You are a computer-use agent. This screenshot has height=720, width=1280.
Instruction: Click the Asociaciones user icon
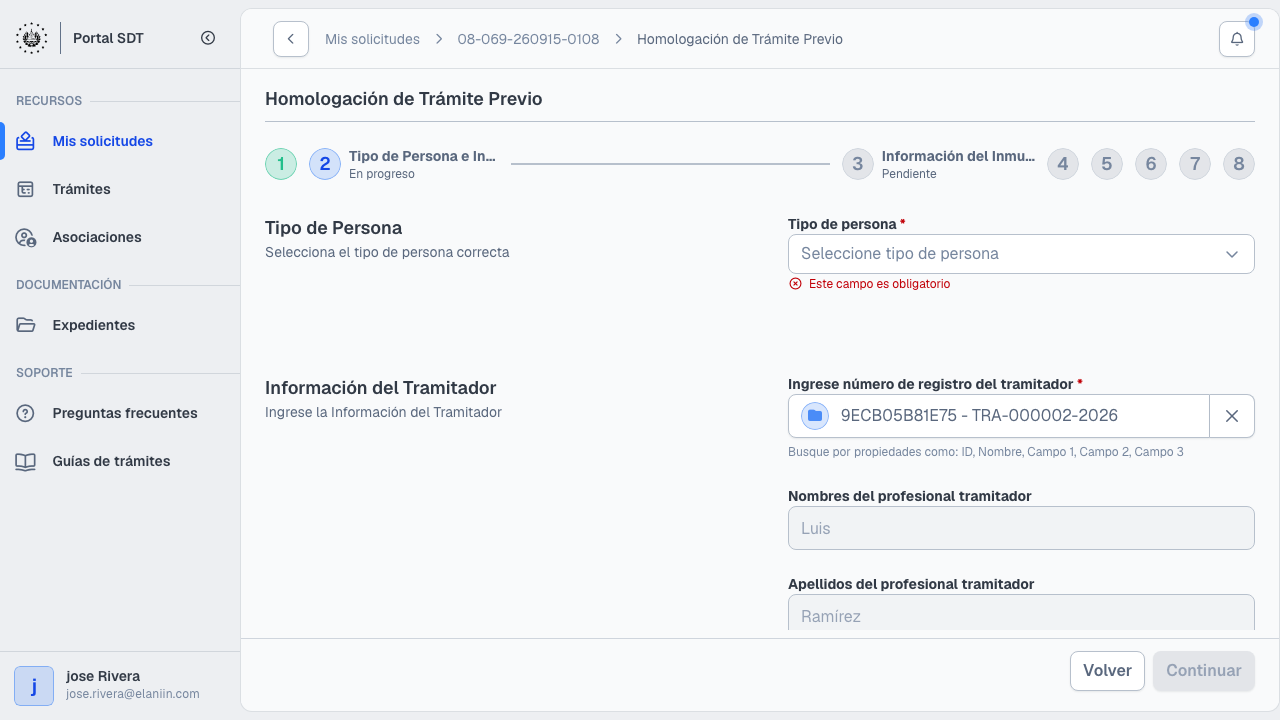pyautogui.click(x=26, y=237)
